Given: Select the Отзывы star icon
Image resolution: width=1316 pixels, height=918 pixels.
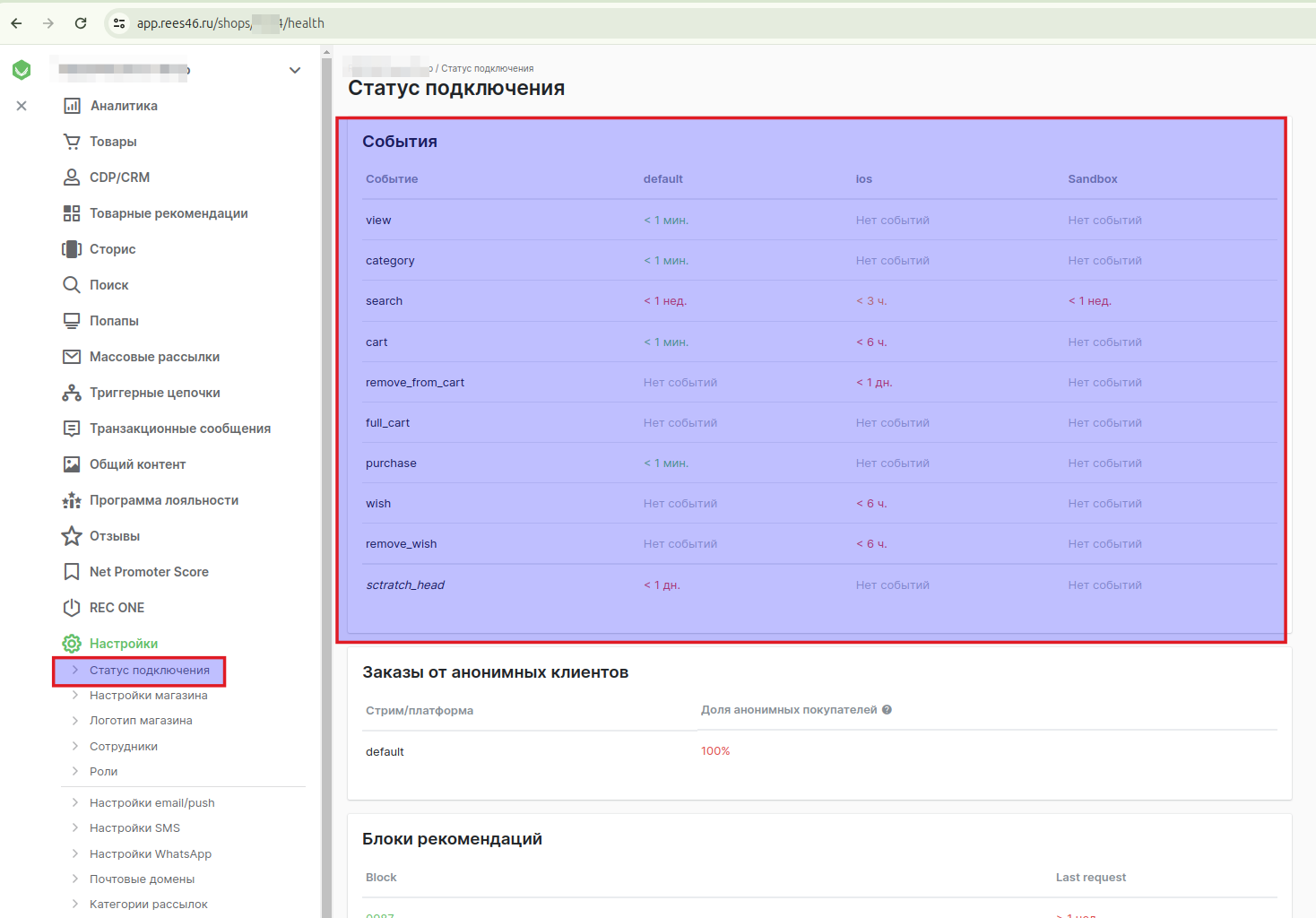Looking at the screenshot, I should coord(72,535).
